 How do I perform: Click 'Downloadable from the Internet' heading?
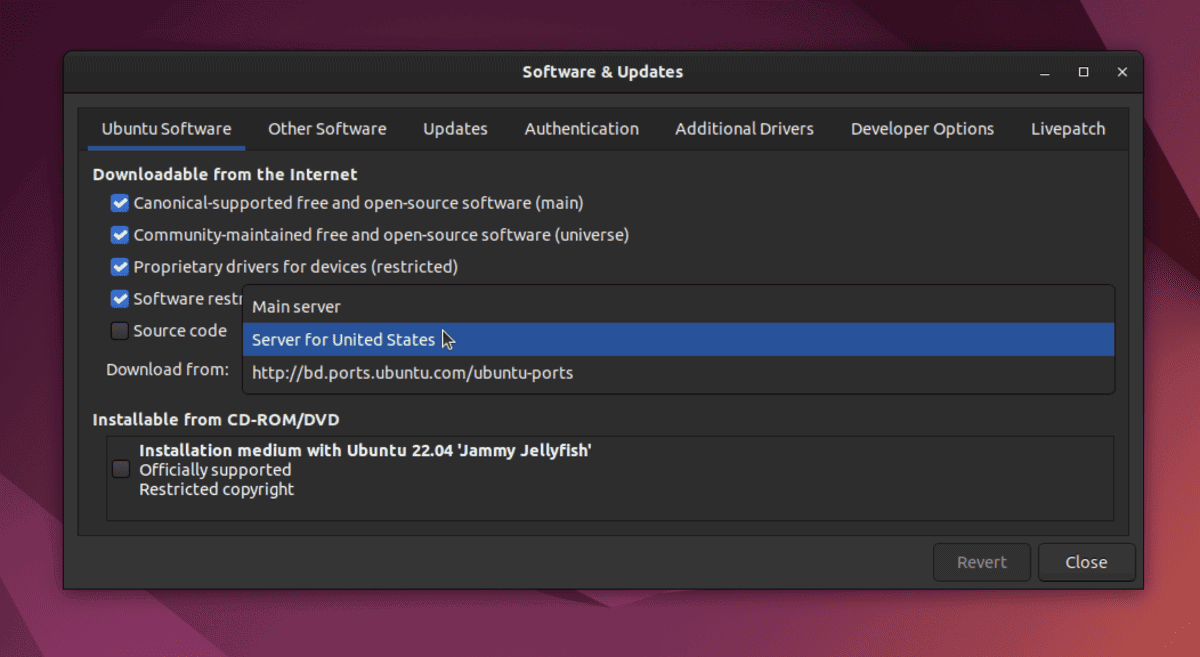coord(225,174)
